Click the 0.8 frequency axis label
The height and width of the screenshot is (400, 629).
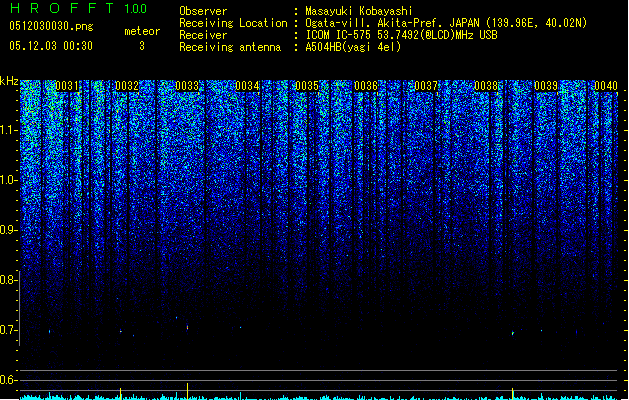(9, 280)
